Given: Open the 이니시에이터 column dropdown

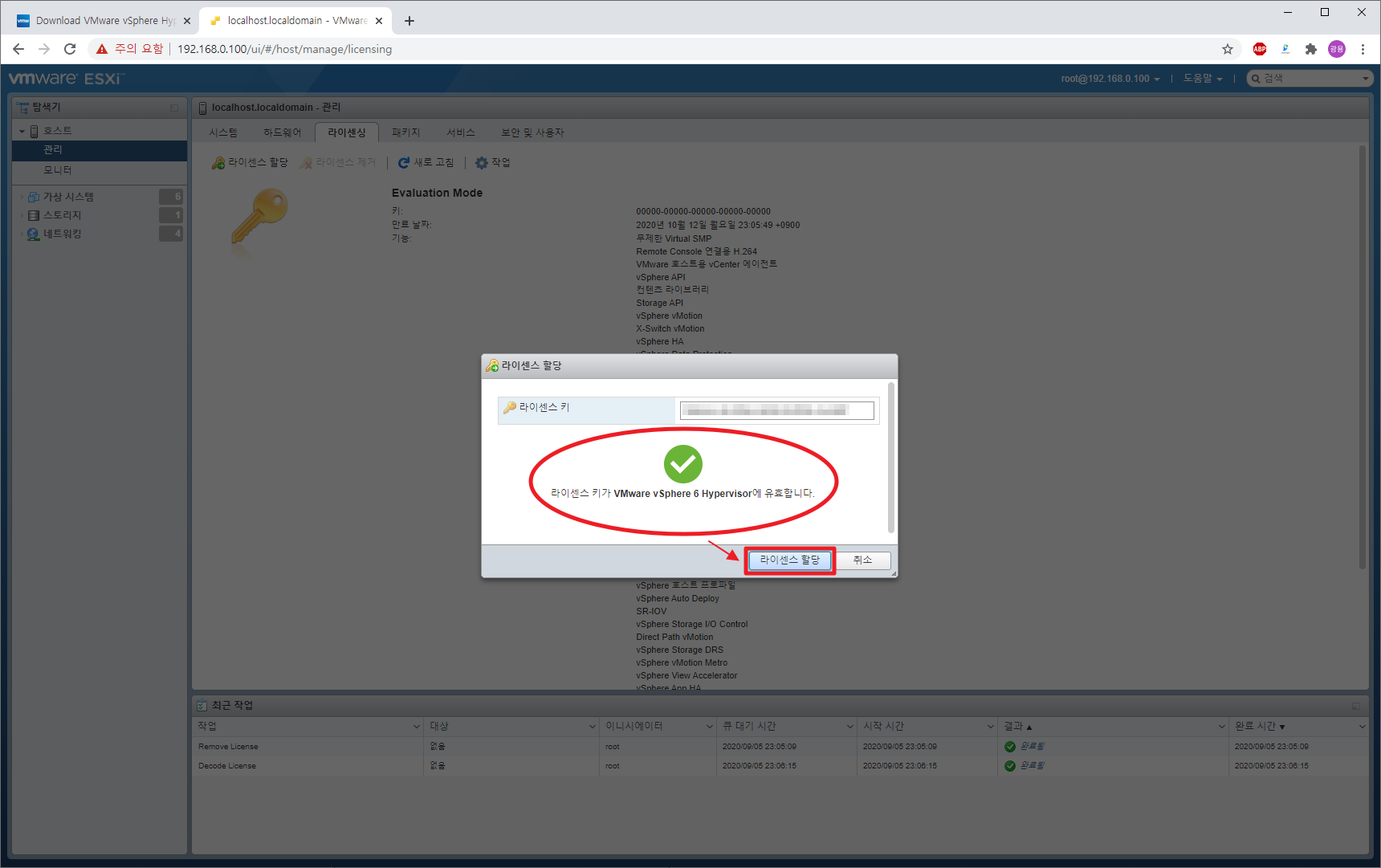Looking at the screenshot, I should [x=710, y=727].
